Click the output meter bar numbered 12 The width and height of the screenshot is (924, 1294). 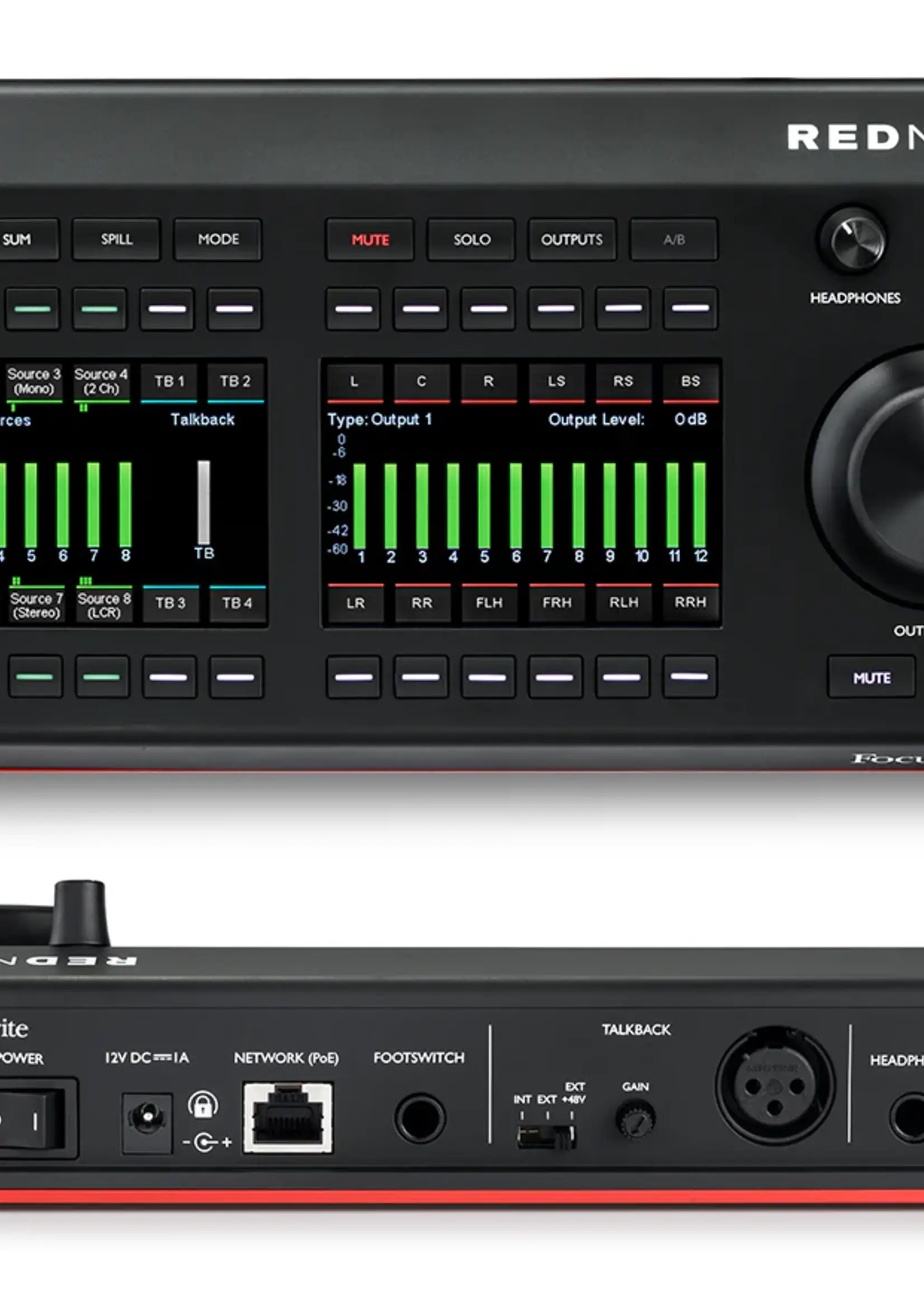click(700, 505)
